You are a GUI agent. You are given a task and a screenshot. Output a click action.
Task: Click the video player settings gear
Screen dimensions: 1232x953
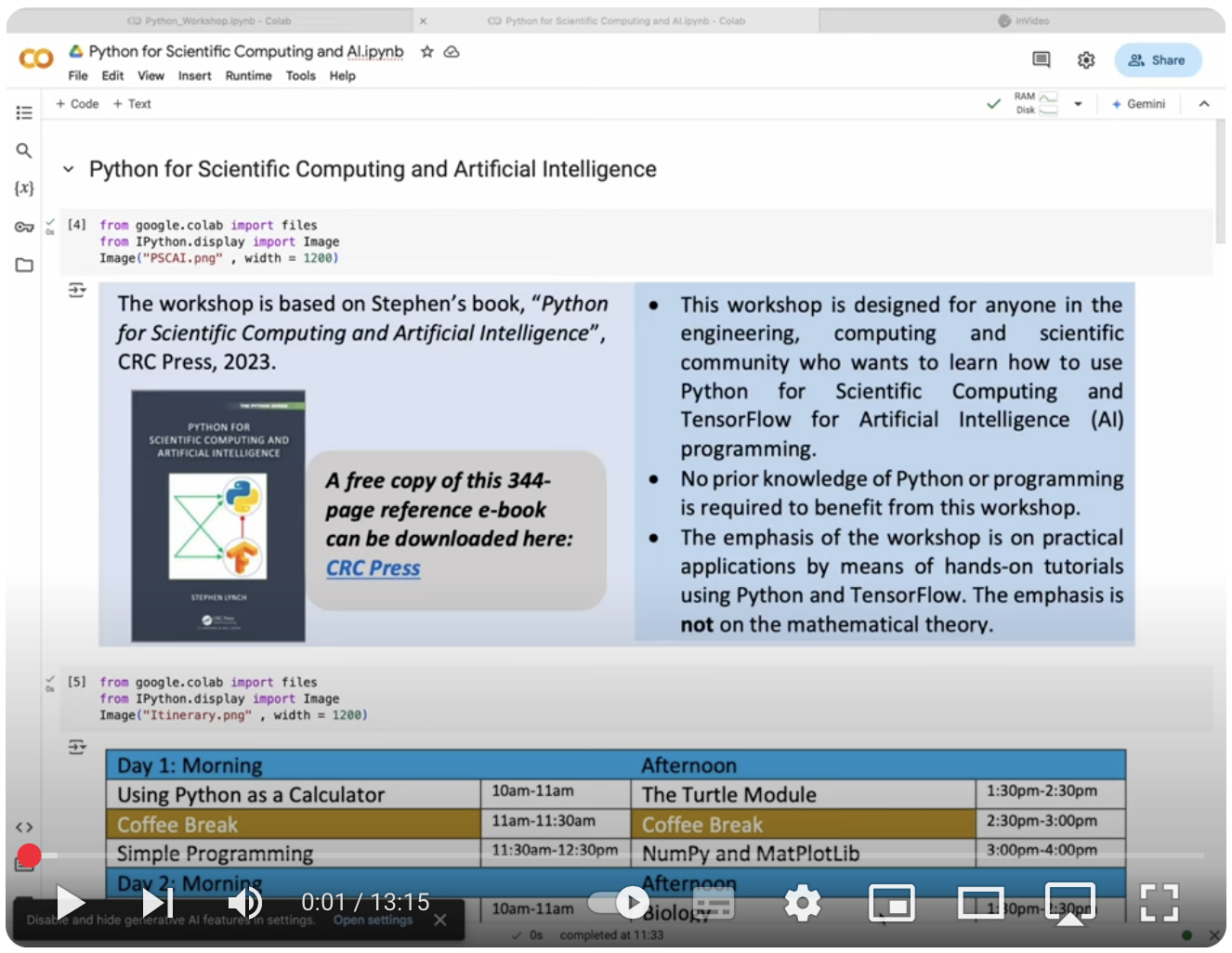point(803,902)
